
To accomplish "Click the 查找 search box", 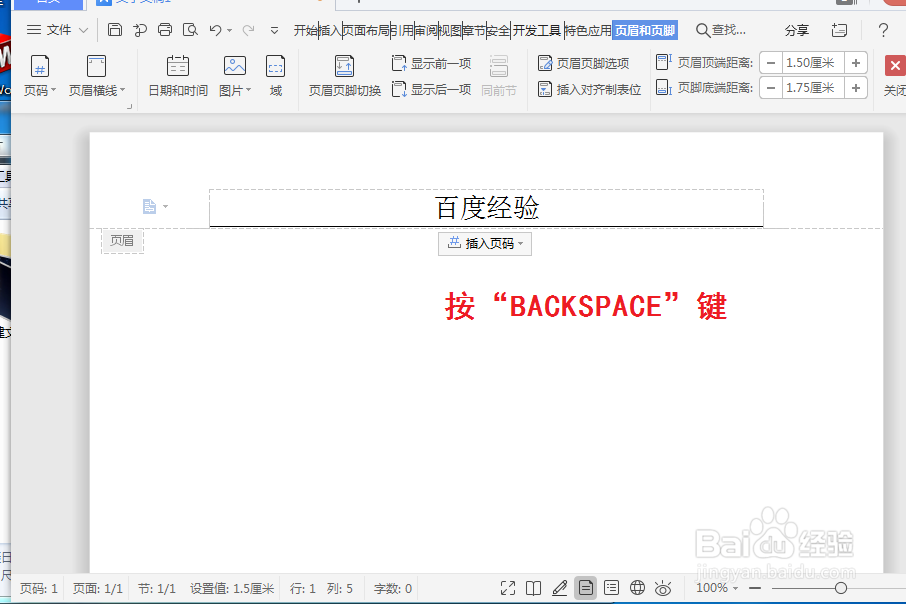I will coord(721,30).
